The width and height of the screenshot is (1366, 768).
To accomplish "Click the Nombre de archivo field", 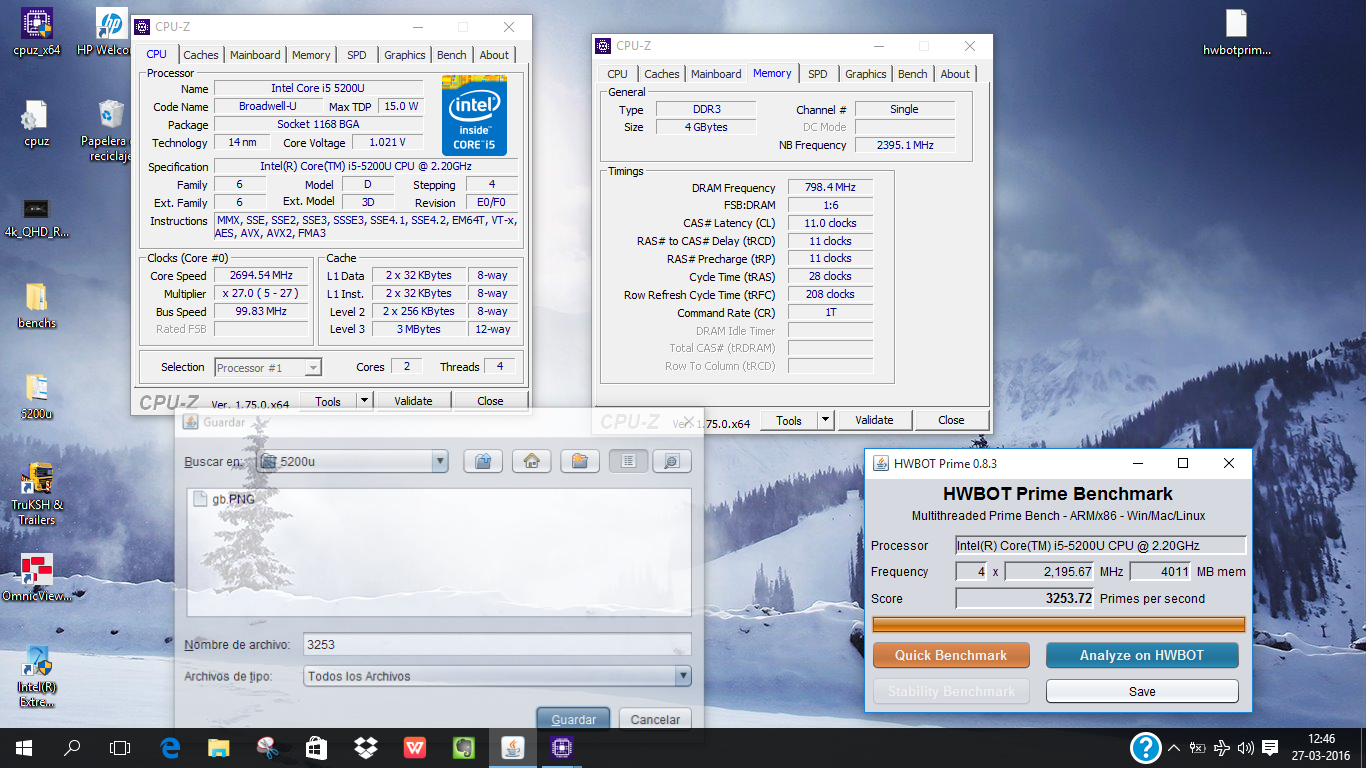I will click(497, 645).
